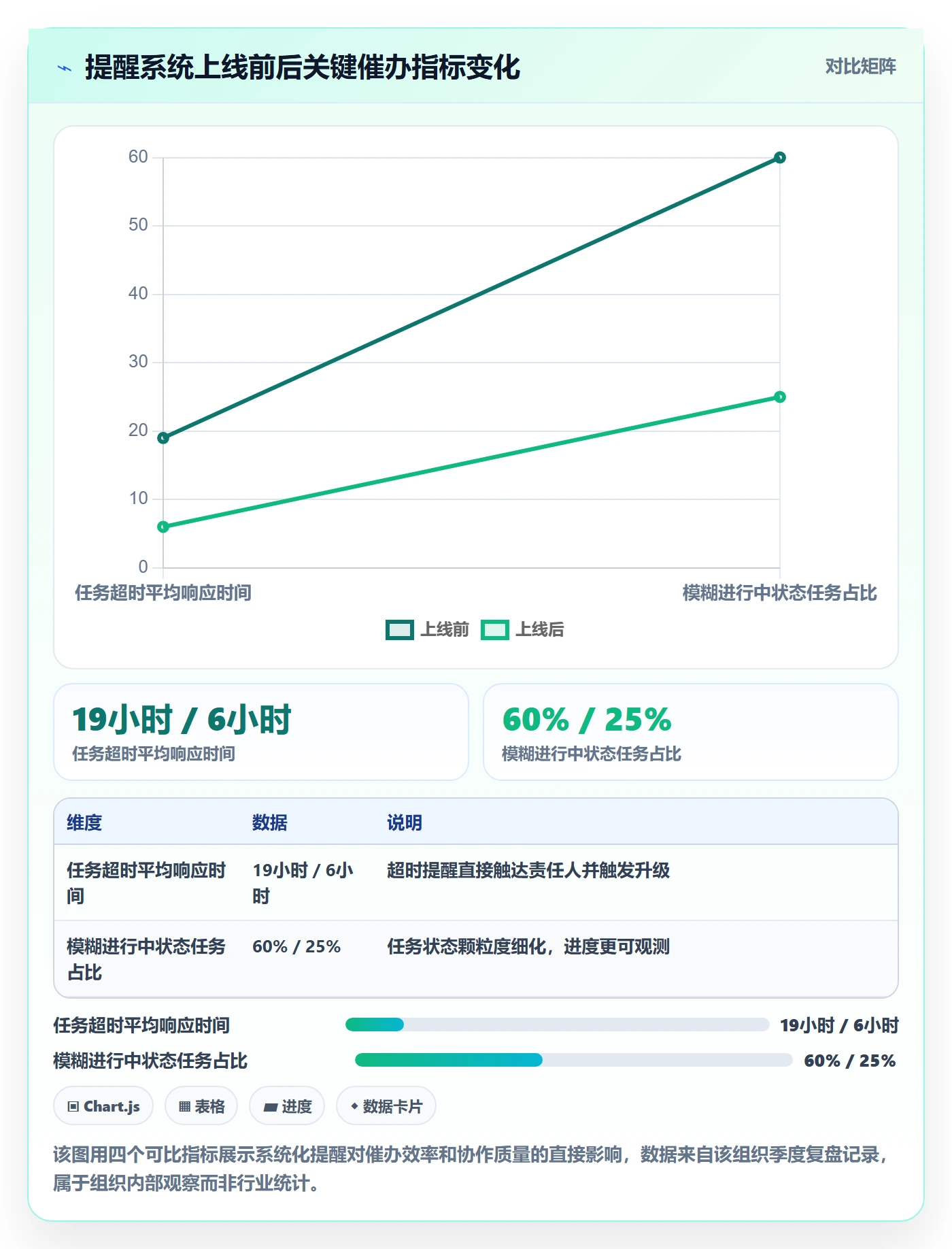
Task: Toggle the 上线后 legend swatch
Action: pyautogui.click(x=494, y=630)
